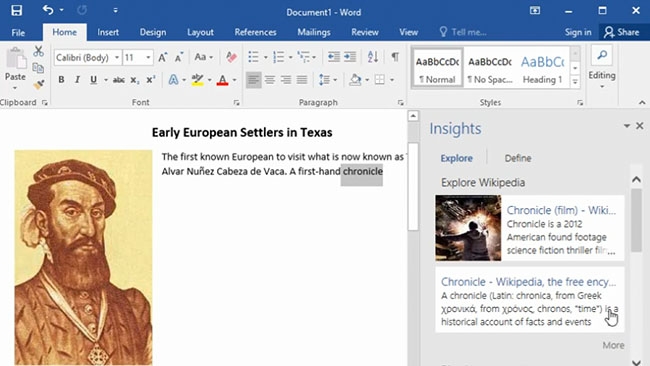Close the Insights pane

coord(640,126)
